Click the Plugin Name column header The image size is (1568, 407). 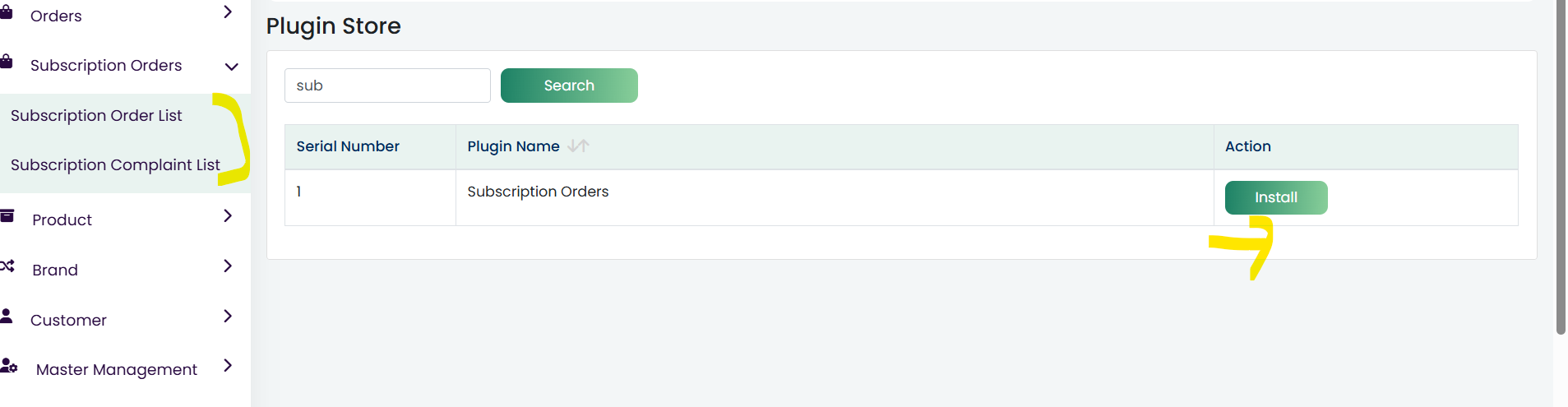(513, 146)
